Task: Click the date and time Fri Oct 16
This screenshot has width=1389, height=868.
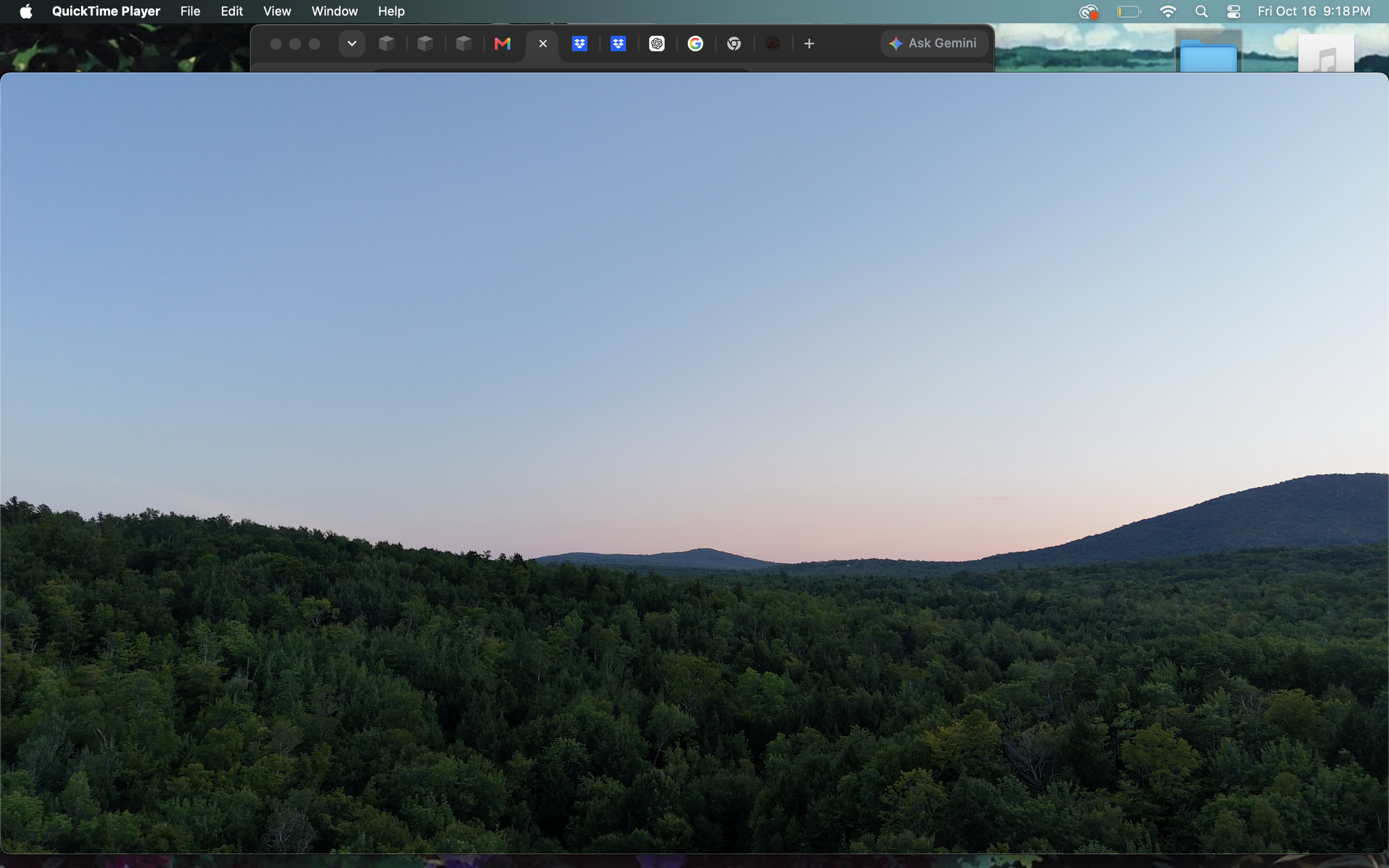Action: pyautogui.click(x=1314, y=12)
